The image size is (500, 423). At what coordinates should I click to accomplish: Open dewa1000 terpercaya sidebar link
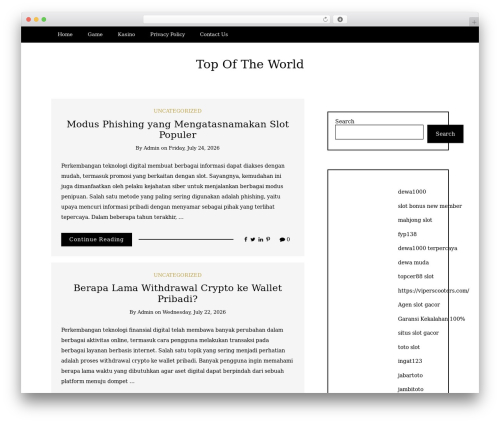[427, 248]
